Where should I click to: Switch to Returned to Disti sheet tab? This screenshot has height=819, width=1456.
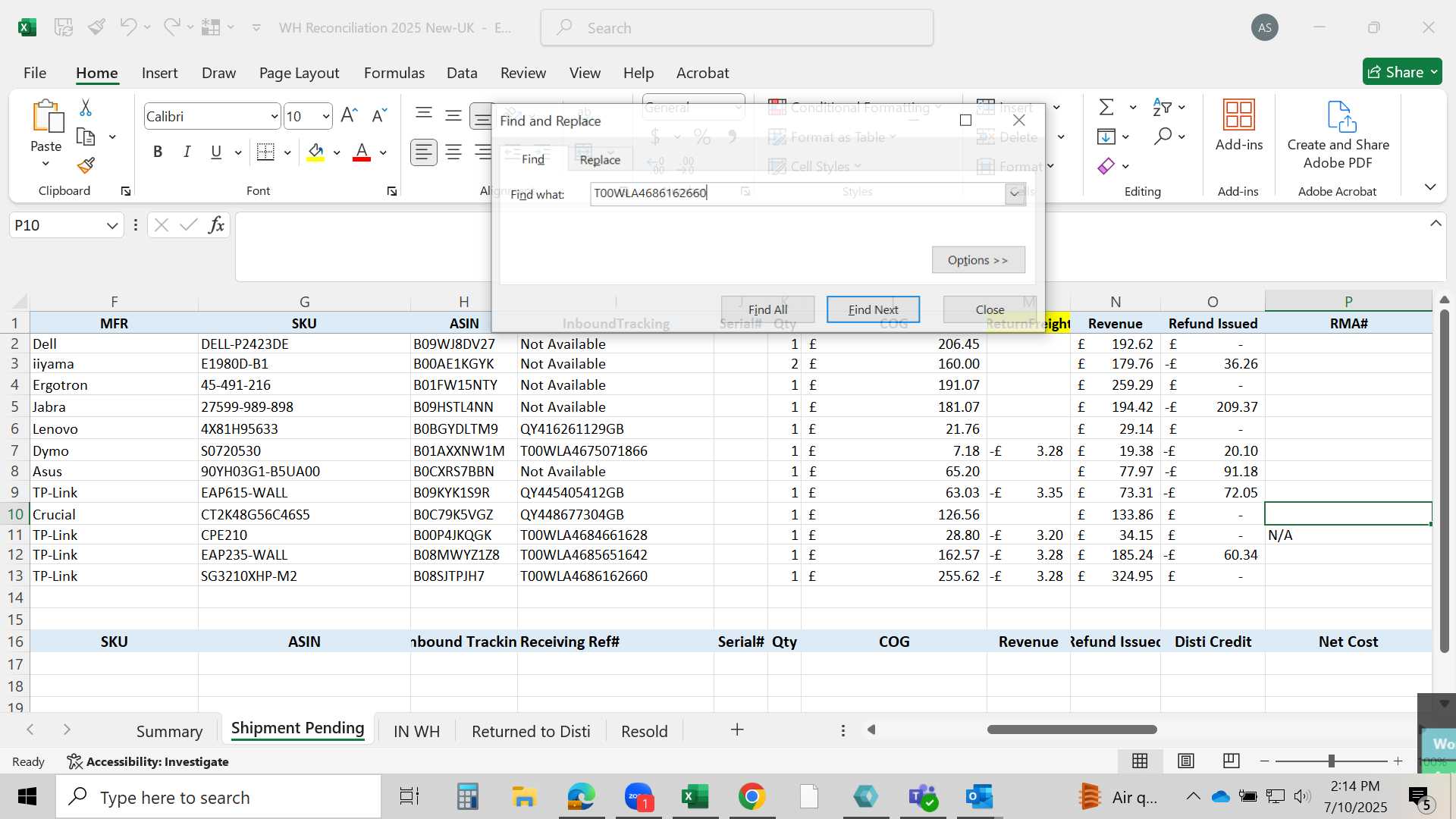pos(531,731)
